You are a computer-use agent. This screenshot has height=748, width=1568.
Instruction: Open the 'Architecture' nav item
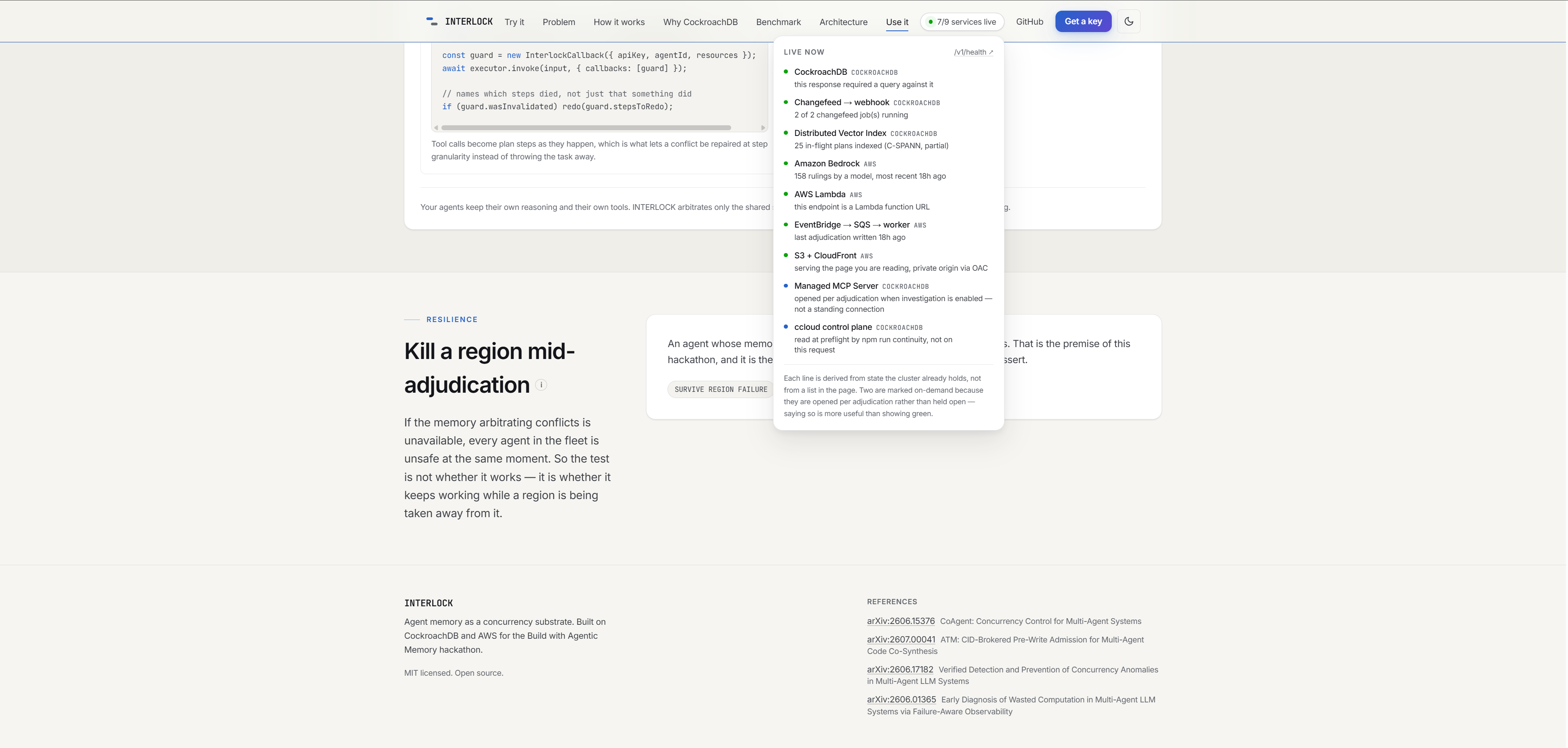(x=843, y=22)
